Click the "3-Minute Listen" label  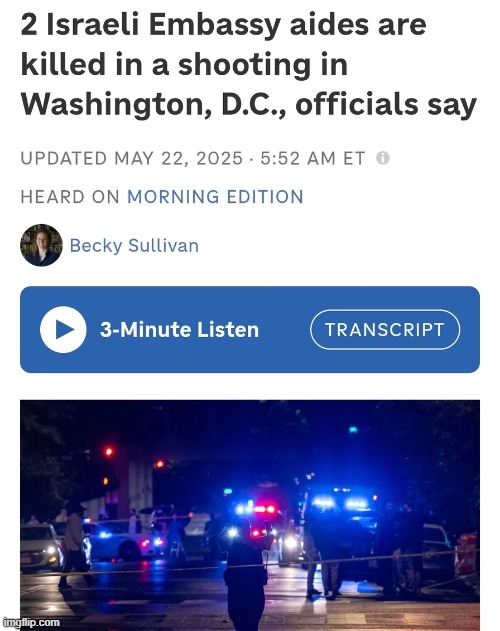[179, 330]
